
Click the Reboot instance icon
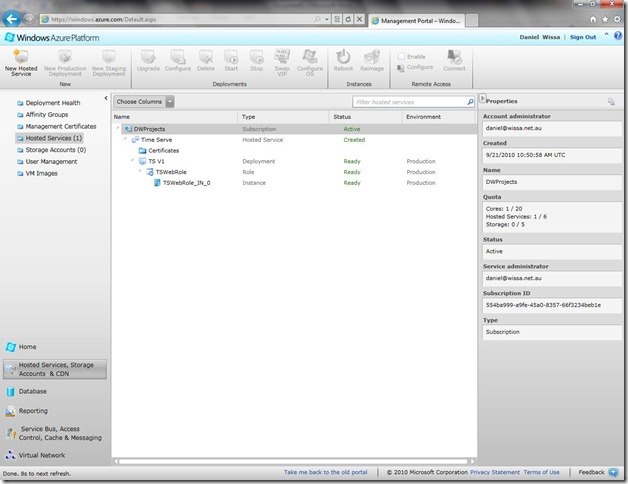pos(343,58)
